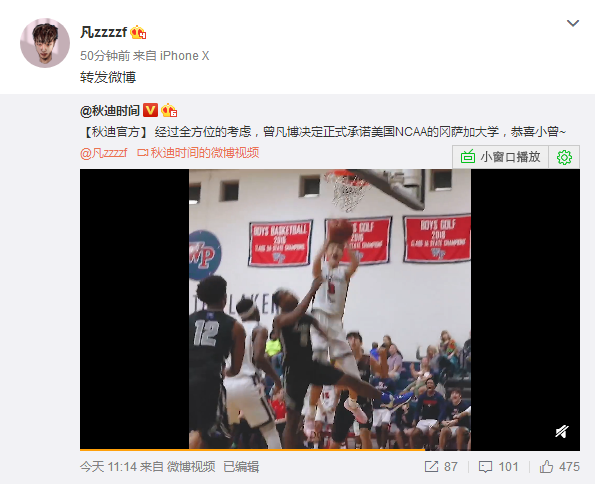This screenshot has height=484, width=595.
Task: Open the 凡zzzzf username link
Action: [x=103, y=32]
